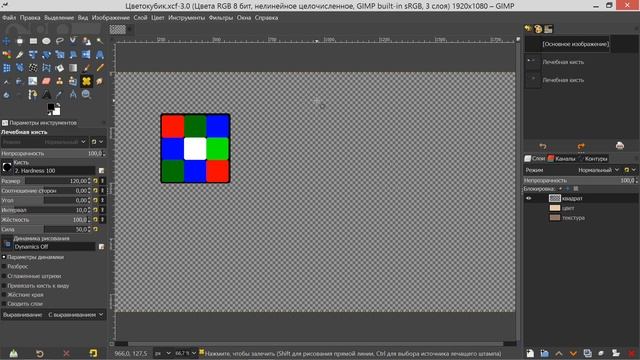
Task: Toggle the lock pixels icon
Action: 560,189
